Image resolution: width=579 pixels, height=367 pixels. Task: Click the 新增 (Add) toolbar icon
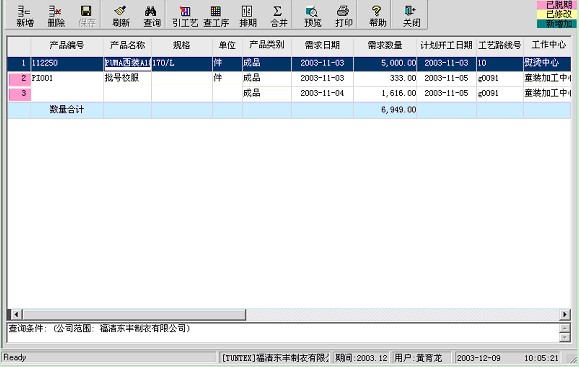(25, 16)
